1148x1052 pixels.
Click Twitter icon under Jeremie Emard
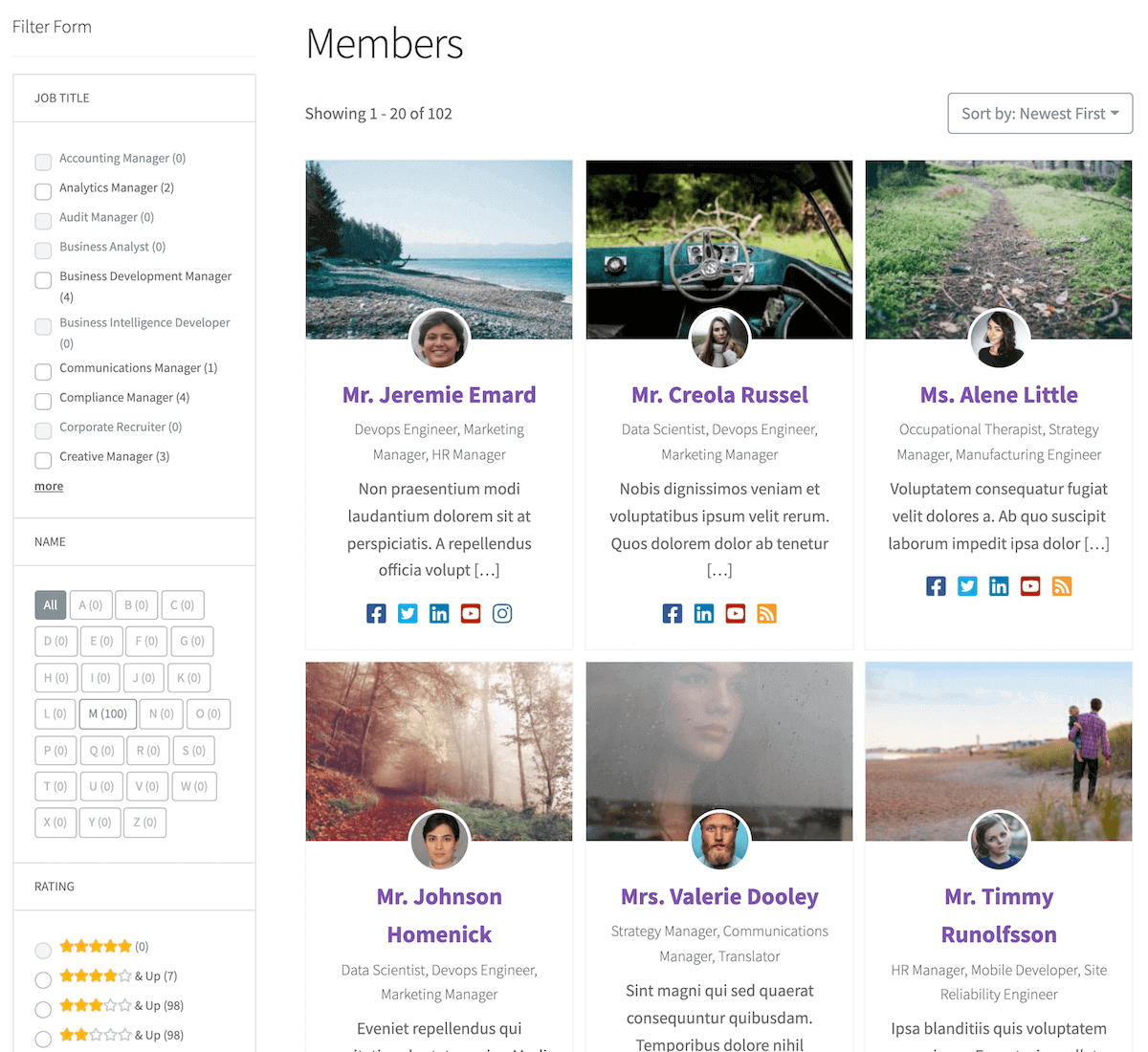pyautogui.click(x=408, y=614)
